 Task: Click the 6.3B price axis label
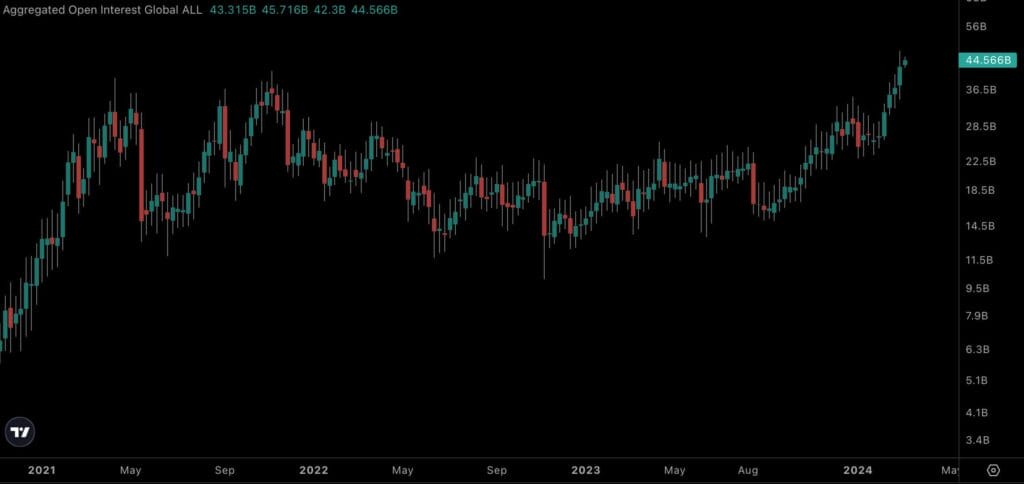977,349
